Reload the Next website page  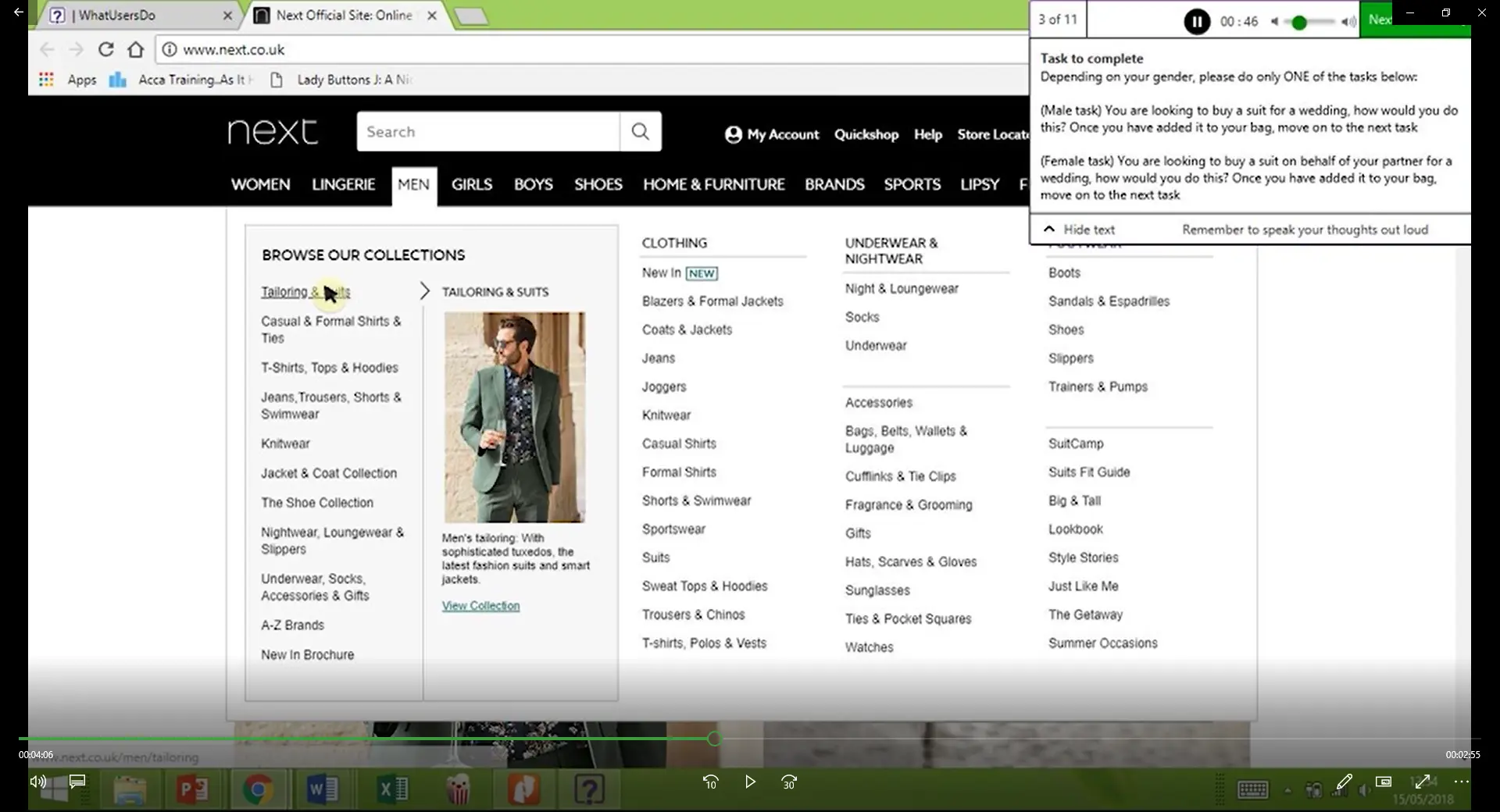click(x=105, y=50)
